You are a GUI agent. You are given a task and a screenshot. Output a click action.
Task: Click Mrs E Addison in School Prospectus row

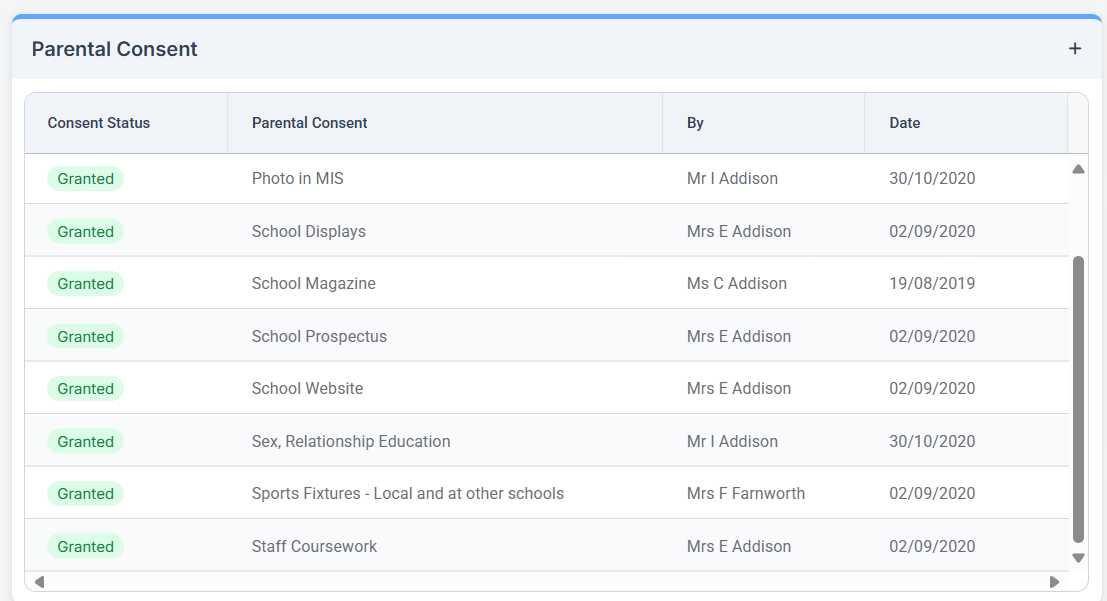(738, 337)
